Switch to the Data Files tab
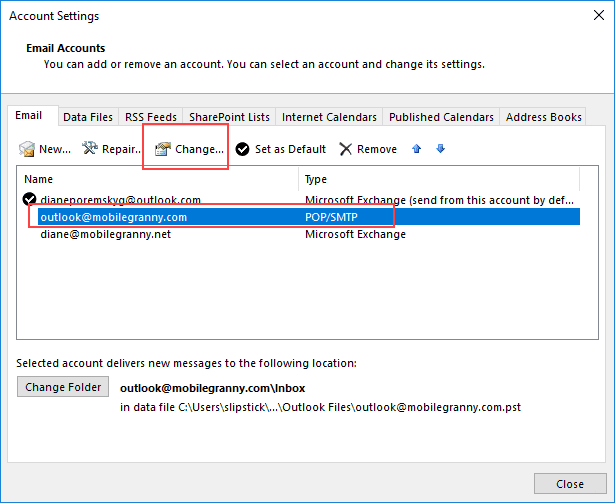The width and height of the screenshot is (615, 503). (x=88, y=117)
